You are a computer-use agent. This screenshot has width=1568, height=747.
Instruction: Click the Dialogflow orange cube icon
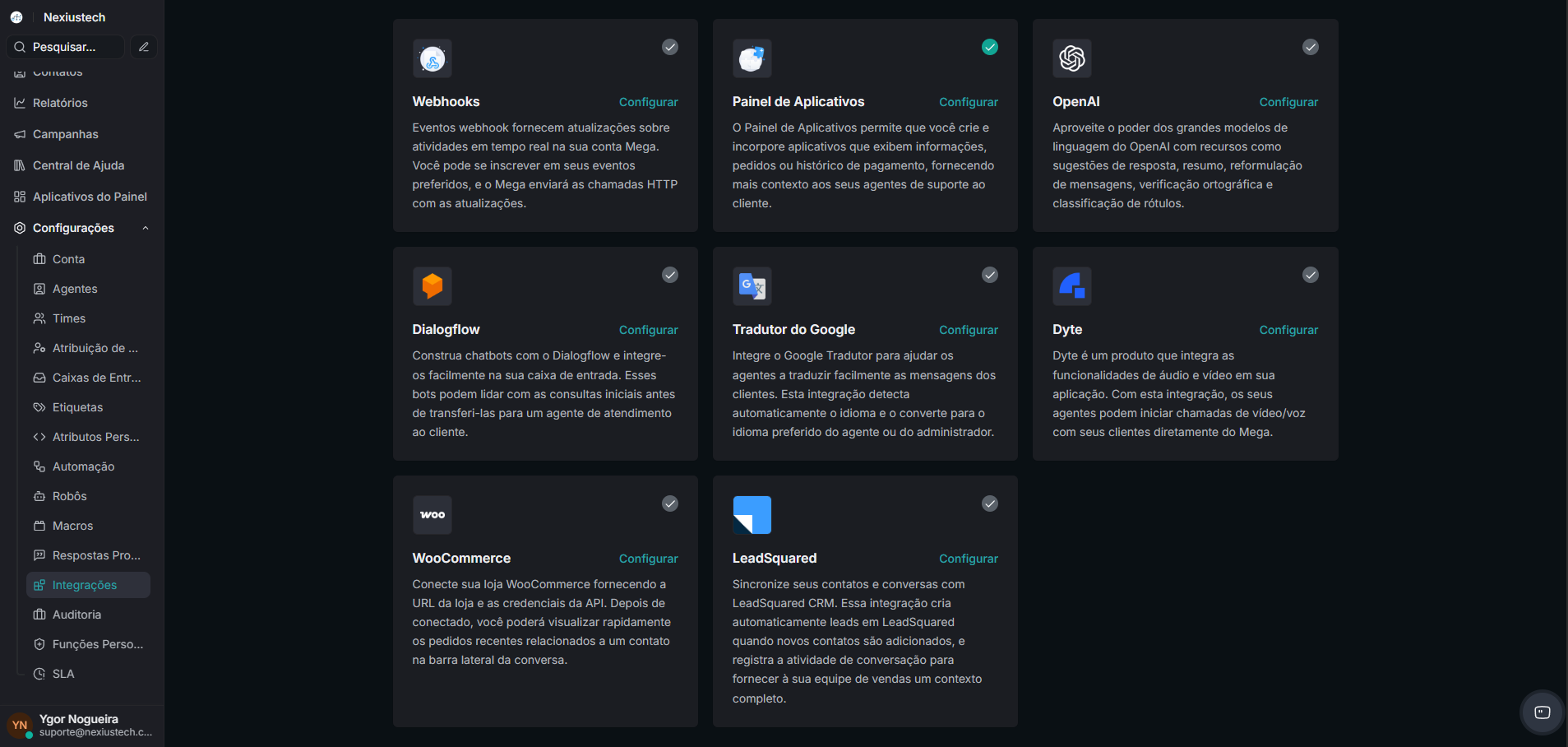pyautogui.click(x=432, y=285)
